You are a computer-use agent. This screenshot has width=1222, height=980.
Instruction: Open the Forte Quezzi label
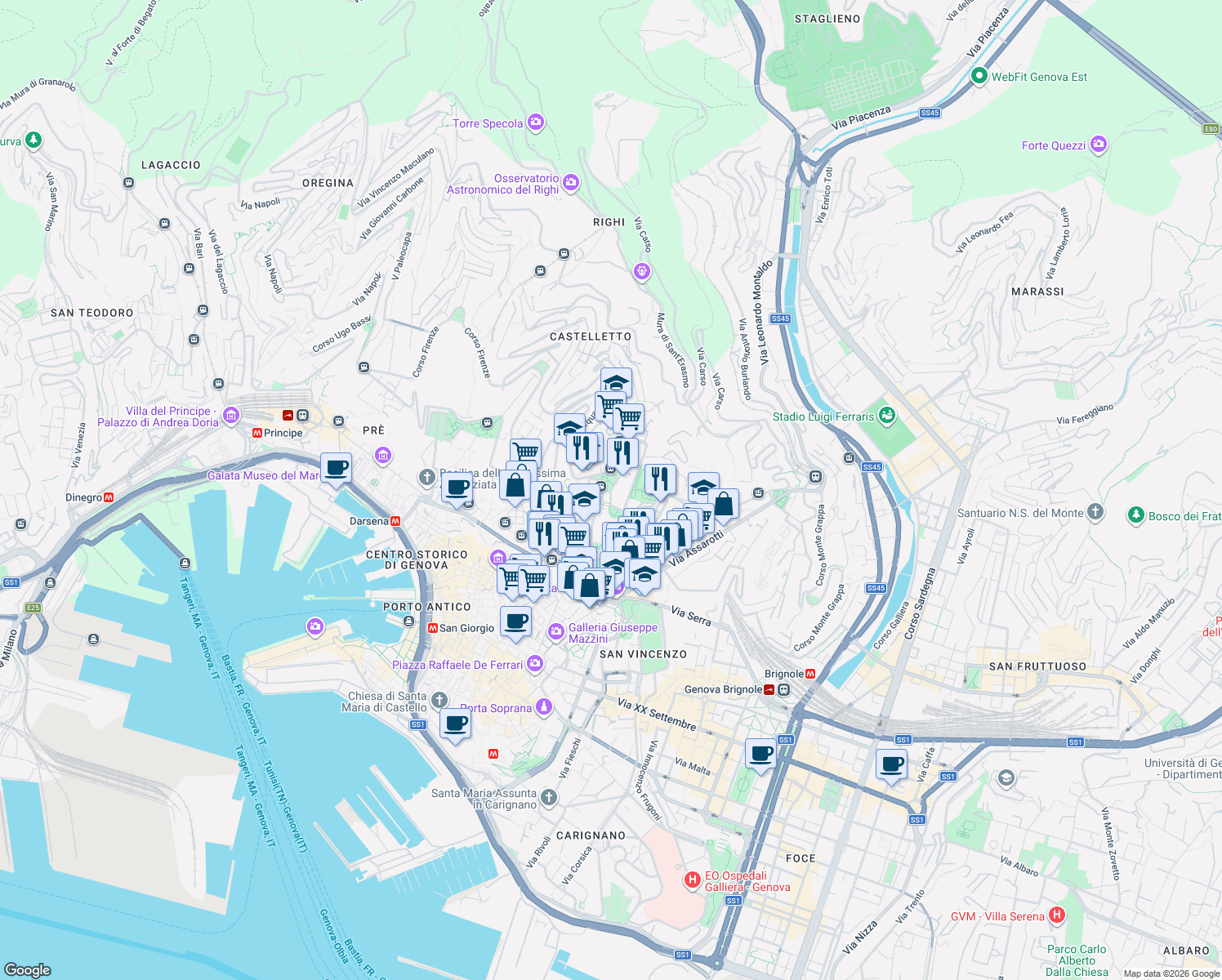pyautogui.click(x=1054, y=145)
